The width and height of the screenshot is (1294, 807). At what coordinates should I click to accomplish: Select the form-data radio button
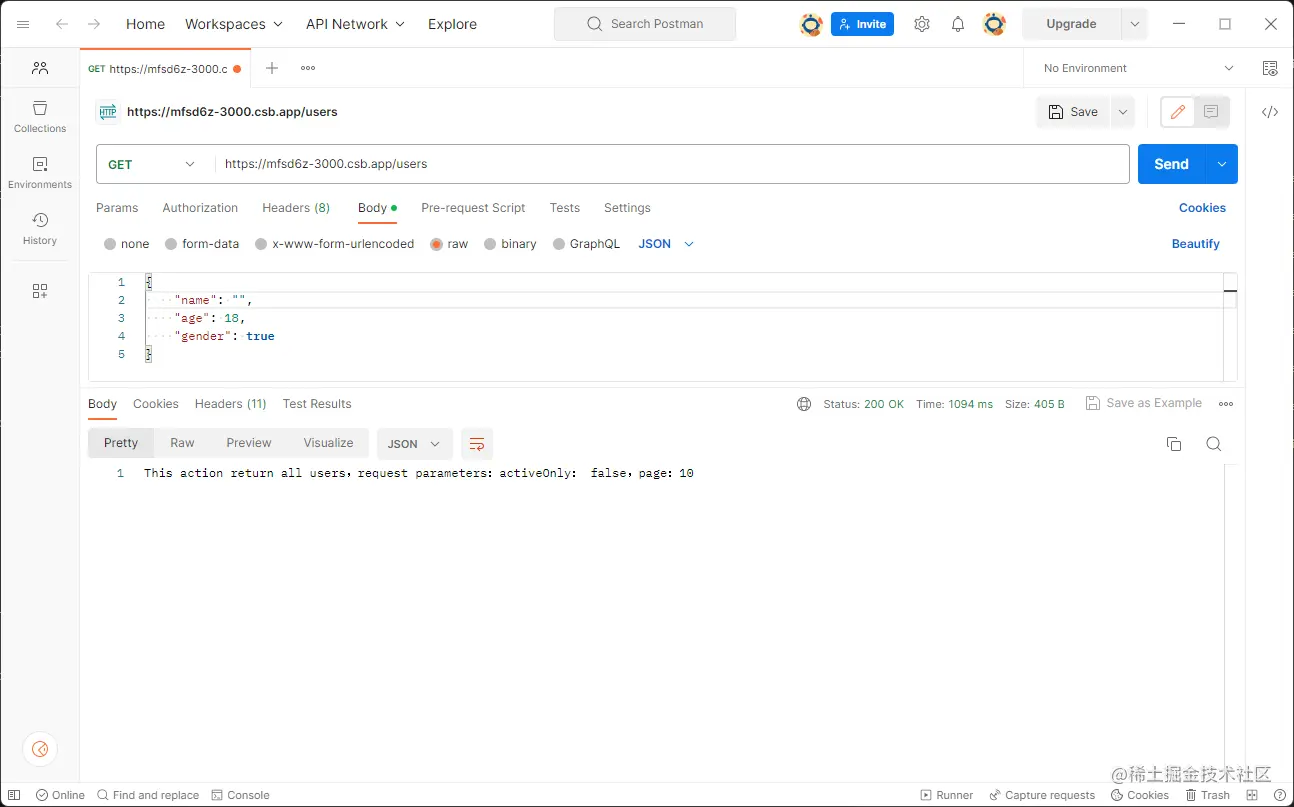pos(171,244)
